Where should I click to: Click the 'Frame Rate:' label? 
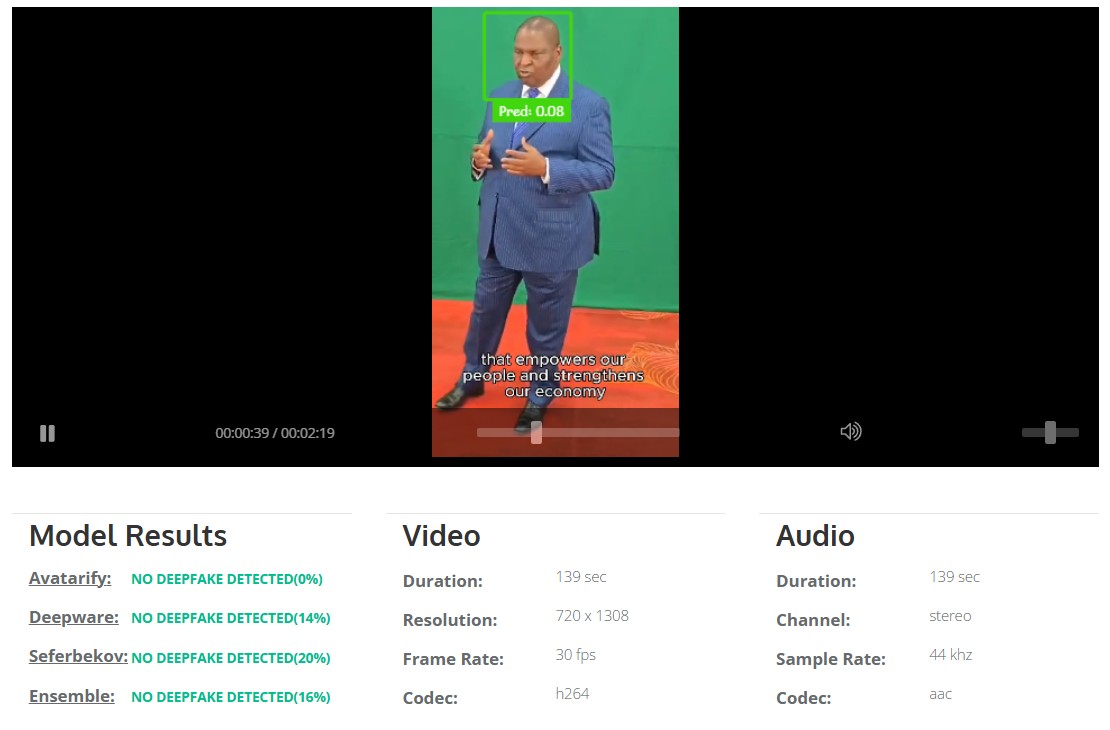[x=453, y=659]
